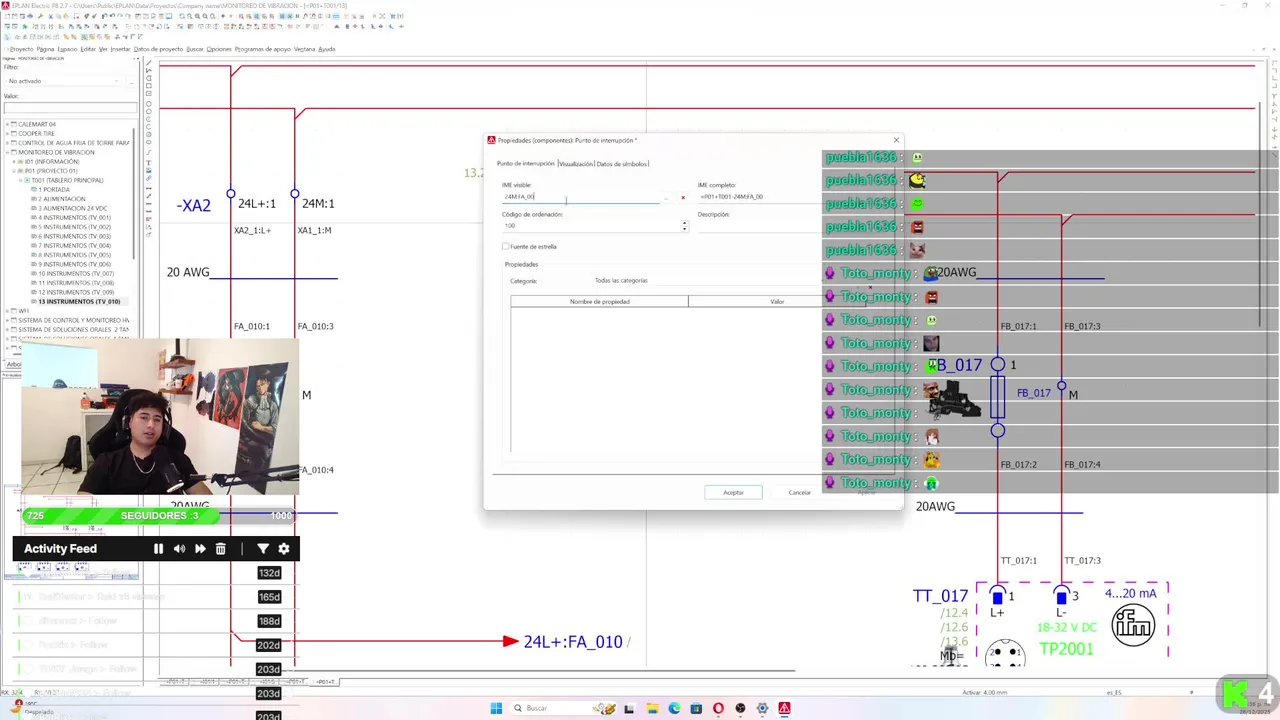Select page 4 INSTRUMENTOS (TV_001)
1280x720 pixels.
click(x=73, y=217)
